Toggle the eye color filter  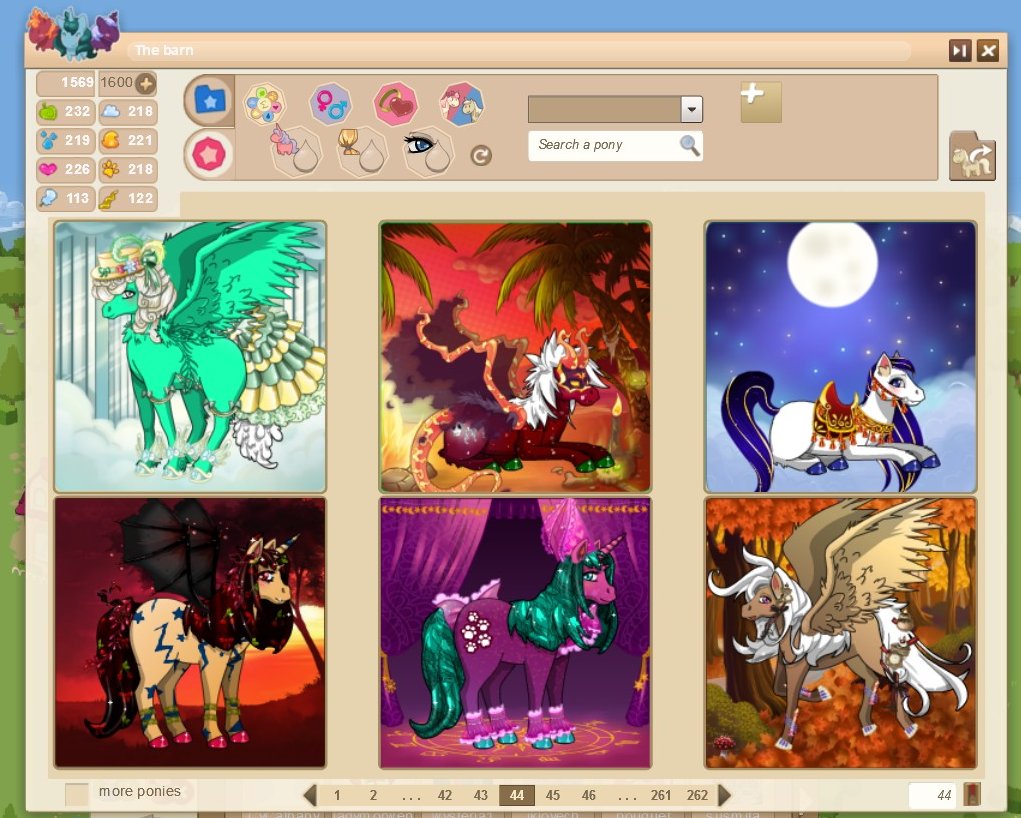[x=428, y=151]
